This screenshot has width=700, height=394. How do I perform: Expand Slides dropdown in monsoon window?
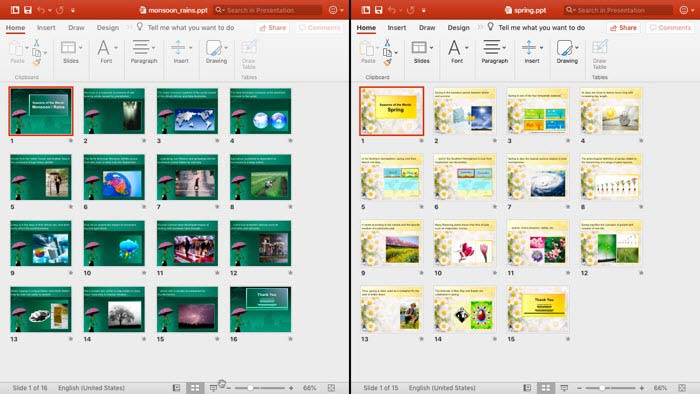click(x=81, y=47)
